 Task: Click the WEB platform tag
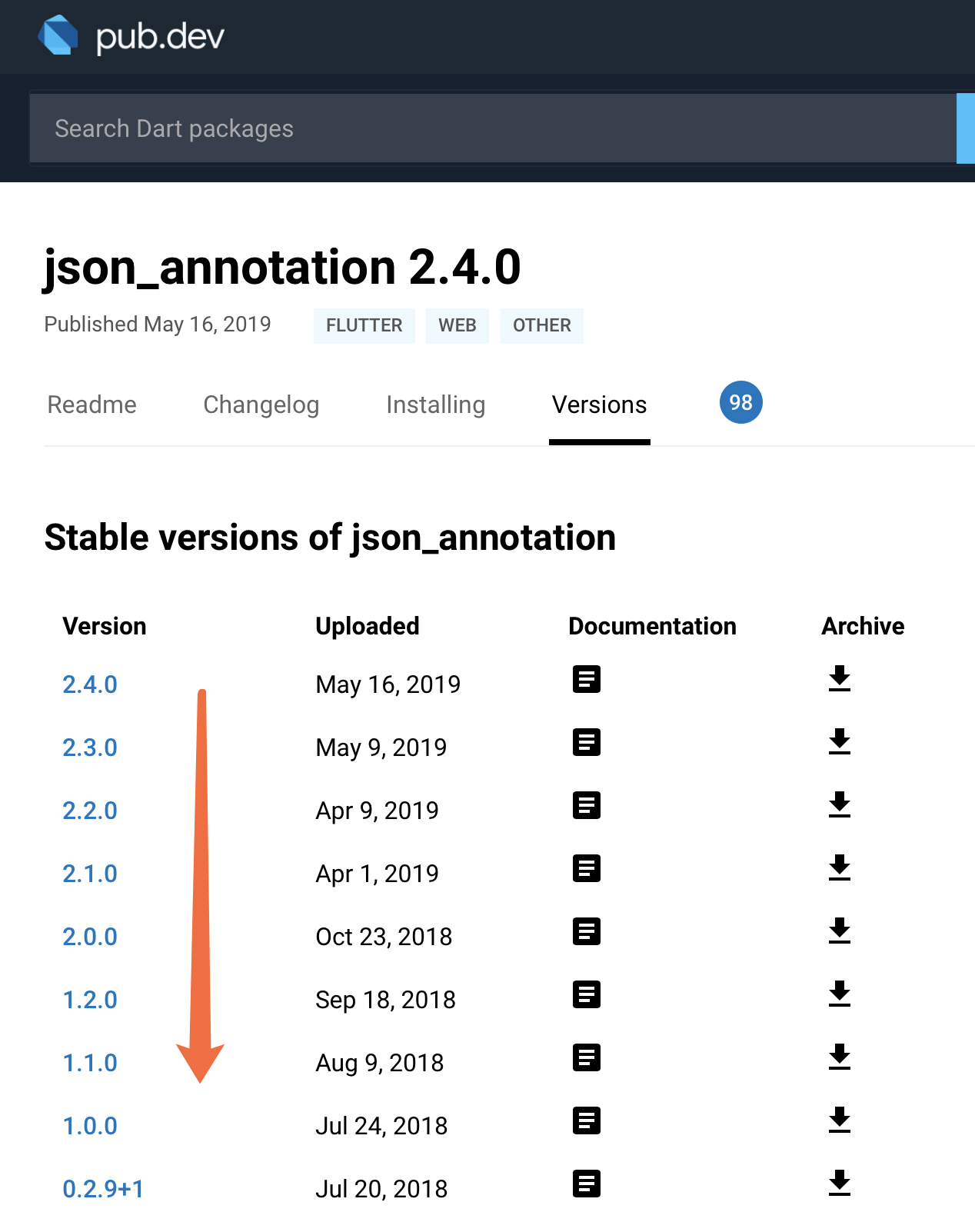point(457,325)
